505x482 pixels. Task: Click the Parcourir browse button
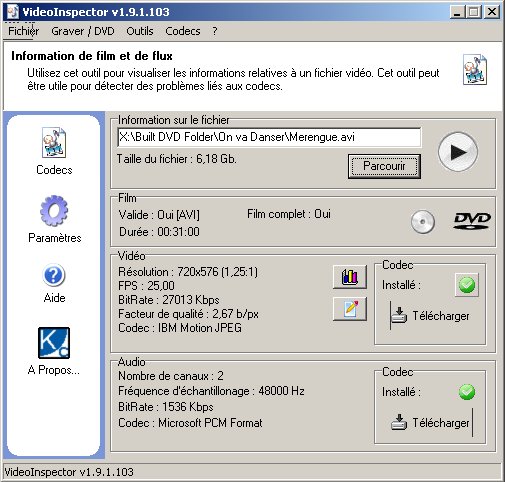pyautogui.click(x=384, y=166)
